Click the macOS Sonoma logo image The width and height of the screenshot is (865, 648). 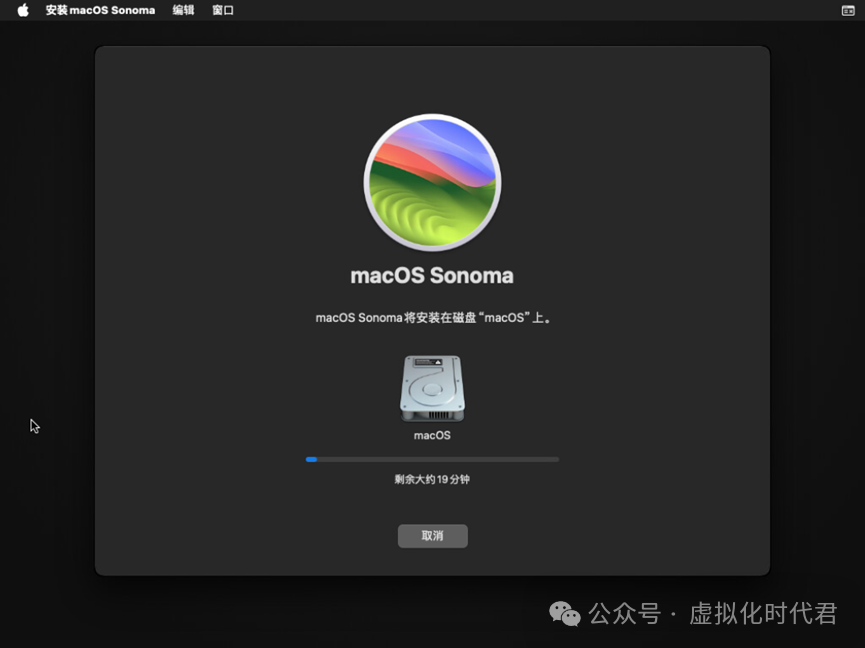[432, 182]
